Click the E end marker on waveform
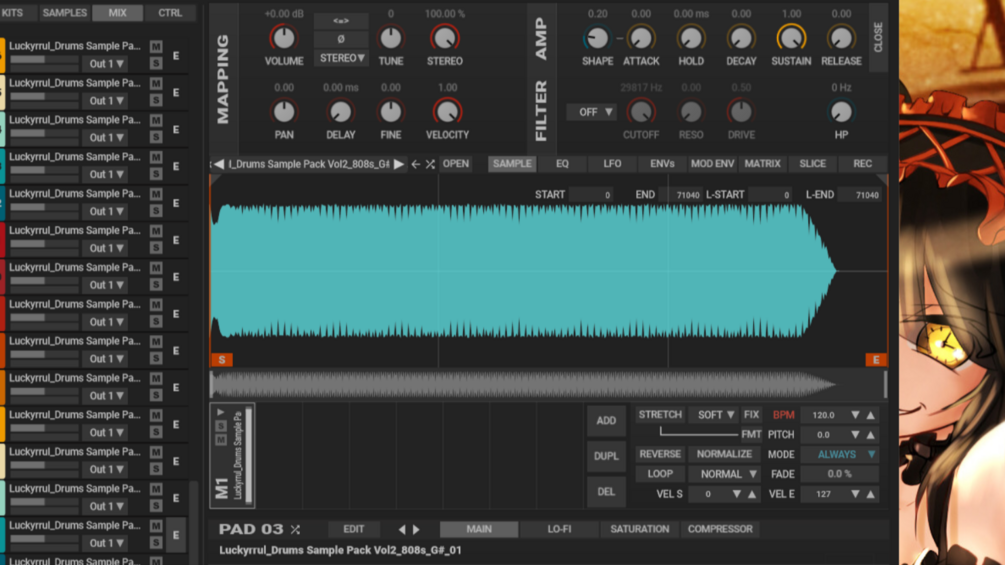Viewport: 1005px width, 565px height. 876,359
